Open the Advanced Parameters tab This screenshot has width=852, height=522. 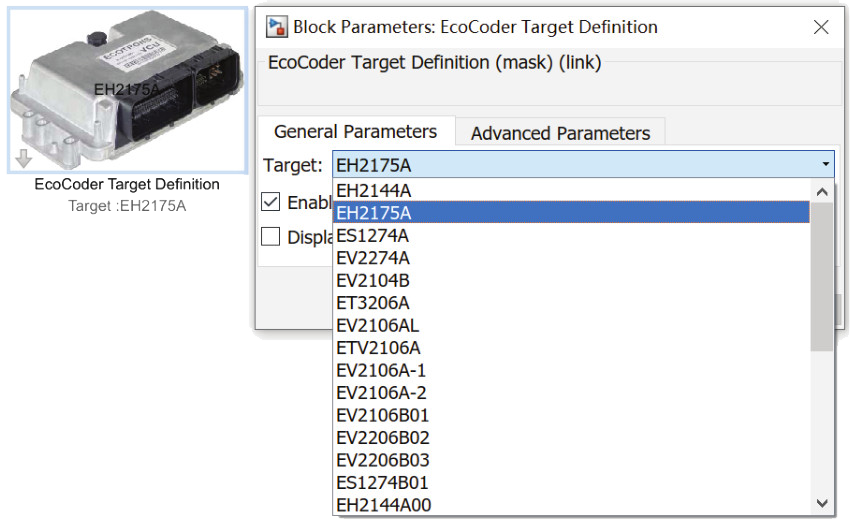[x=560, y=133]
